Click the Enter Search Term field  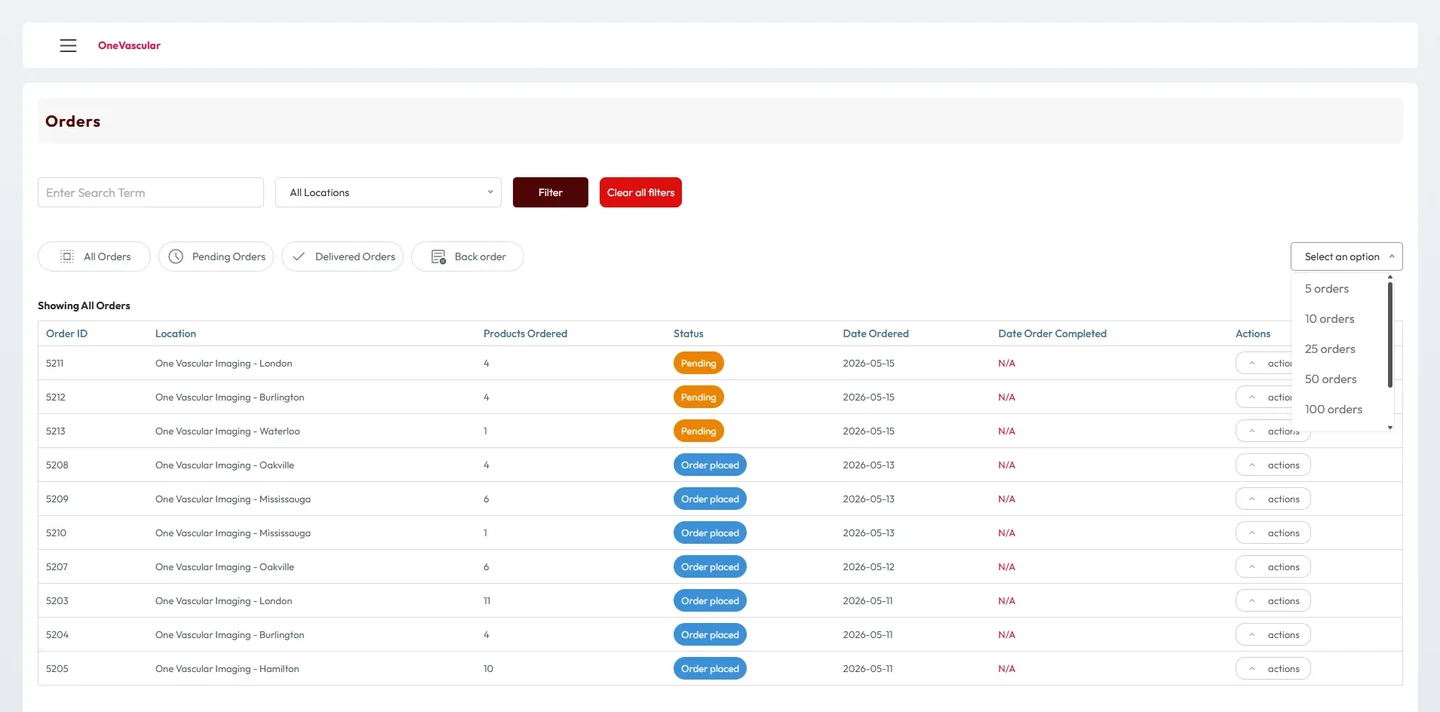(x=151, y=193)
